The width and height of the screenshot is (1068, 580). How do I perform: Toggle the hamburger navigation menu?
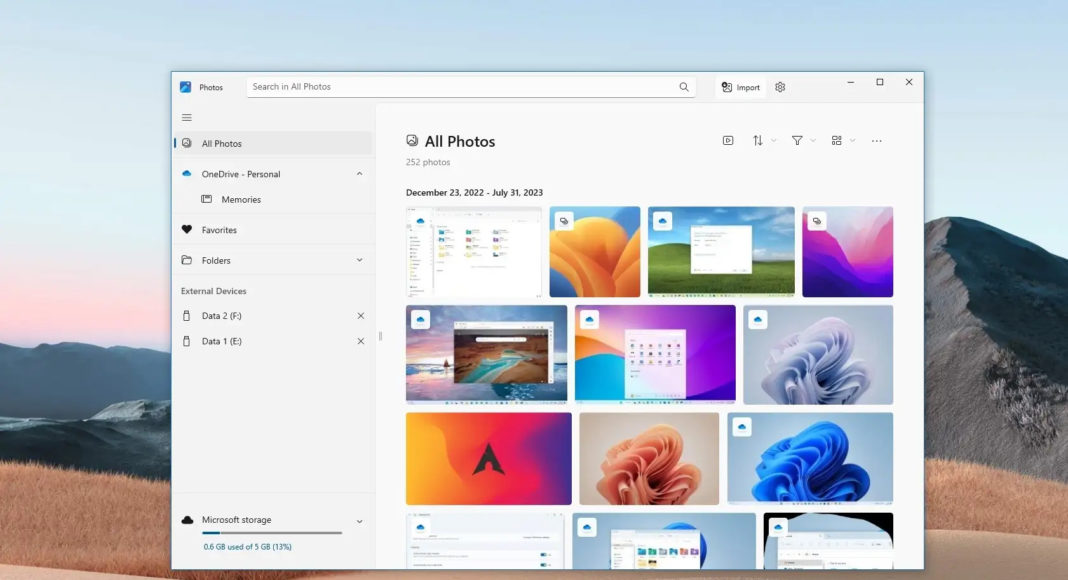point(187,118)
